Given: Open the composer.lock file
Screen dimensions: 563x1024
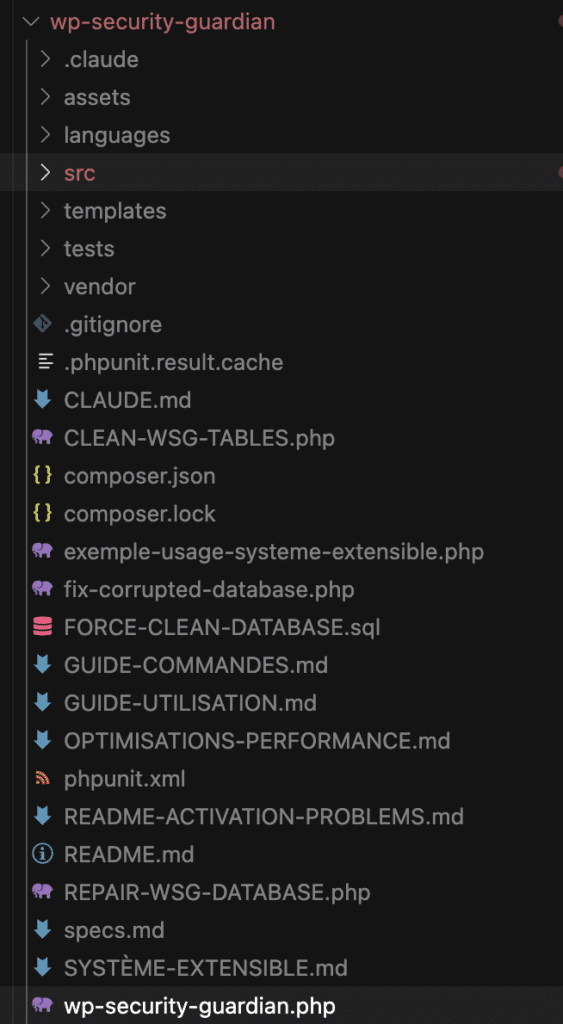Looking at the screenshot, I should [x=282, y=513].
